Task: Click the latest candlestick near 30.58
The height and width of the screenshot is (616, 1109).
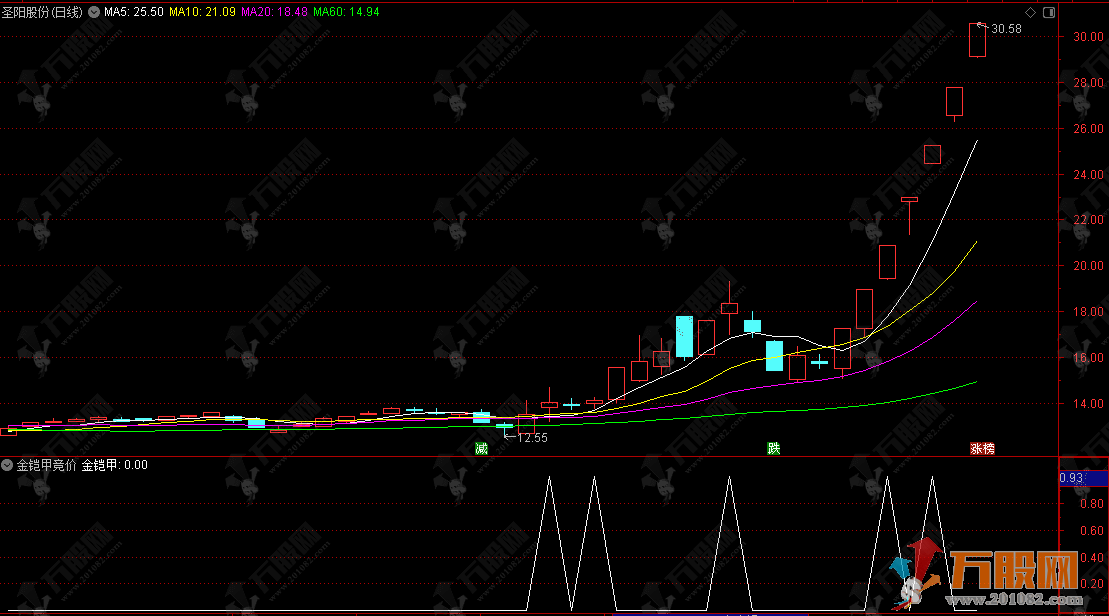Action: click(977, 40)
